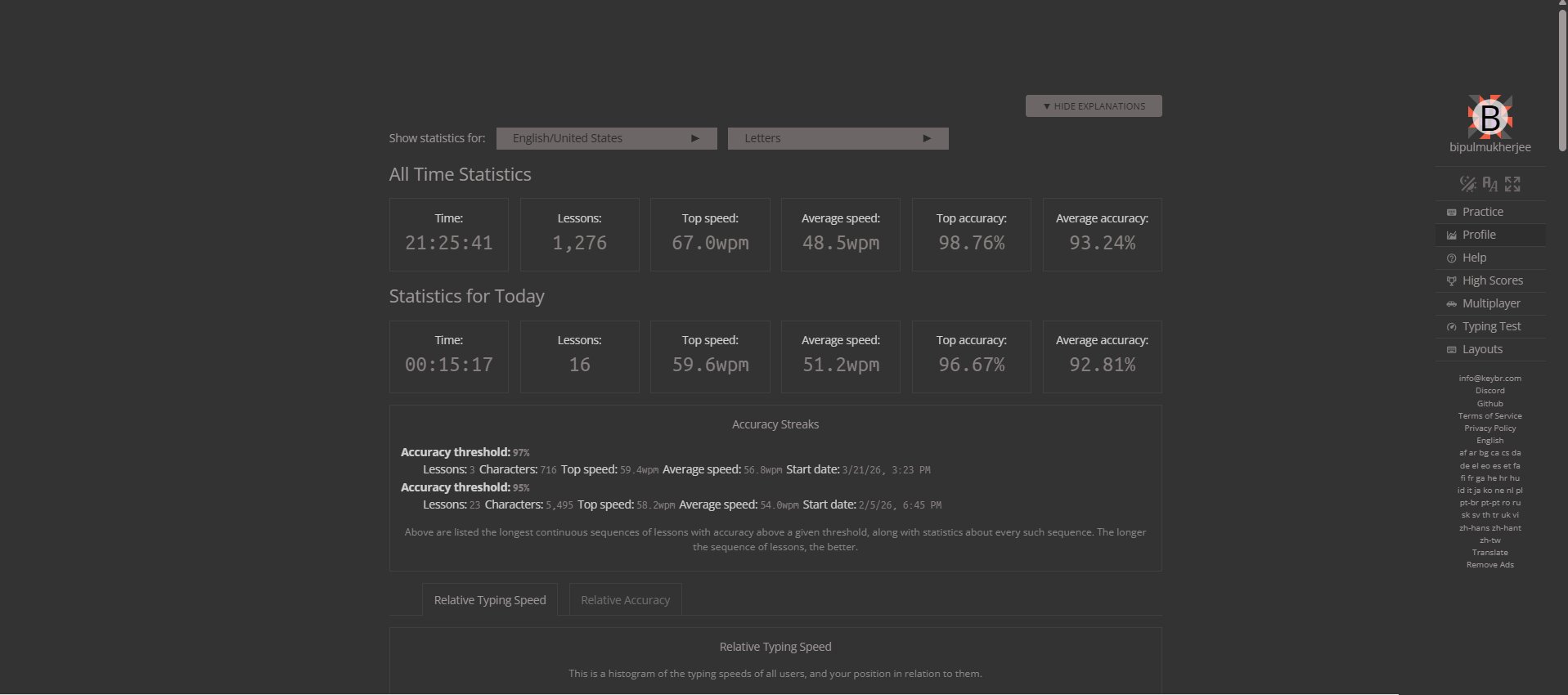Click the Remove Ads link

pyautogui.click(x=1489, y=565)
